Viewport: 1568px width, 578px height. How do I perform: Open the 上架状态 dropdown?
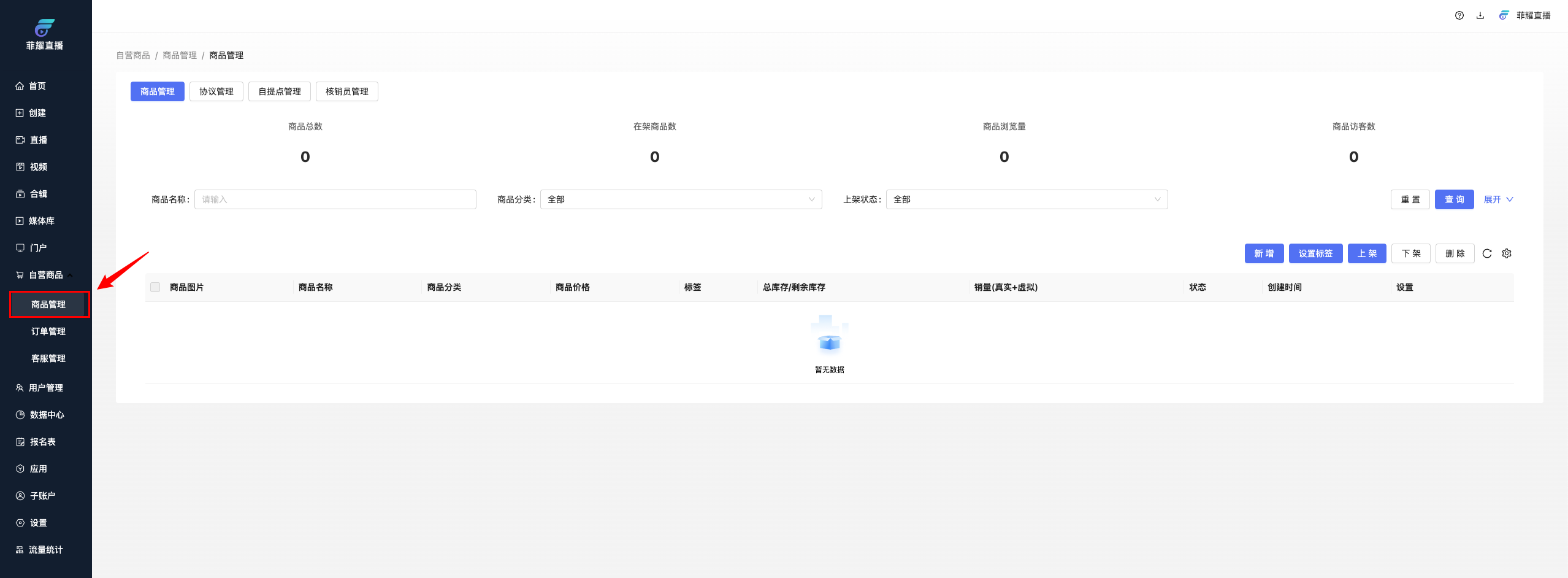1027,199
